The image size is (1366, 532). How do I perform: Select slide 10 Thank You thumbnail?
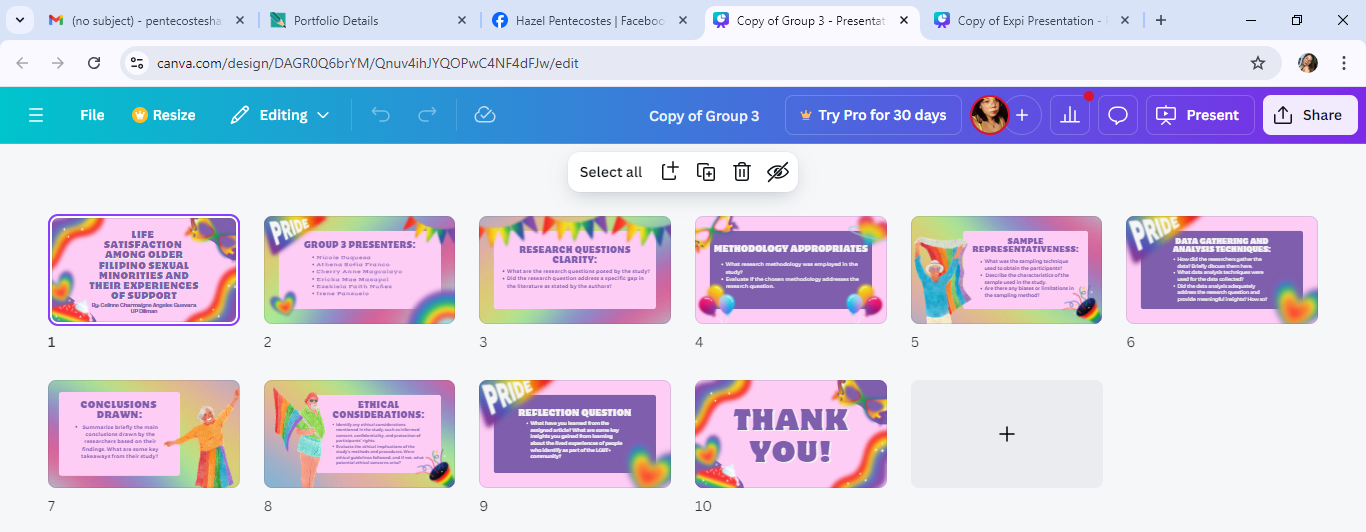(x=791, y=434)
